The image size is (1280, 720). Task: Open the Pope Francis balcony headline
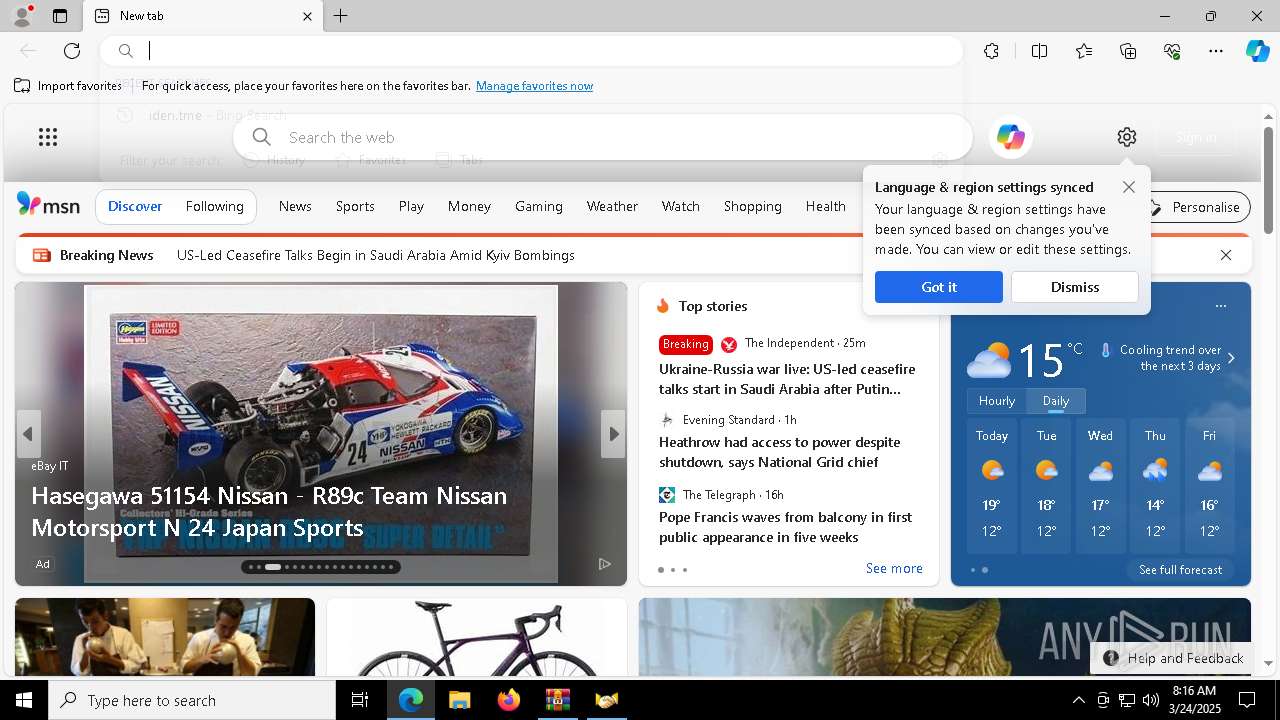(785, 527)
